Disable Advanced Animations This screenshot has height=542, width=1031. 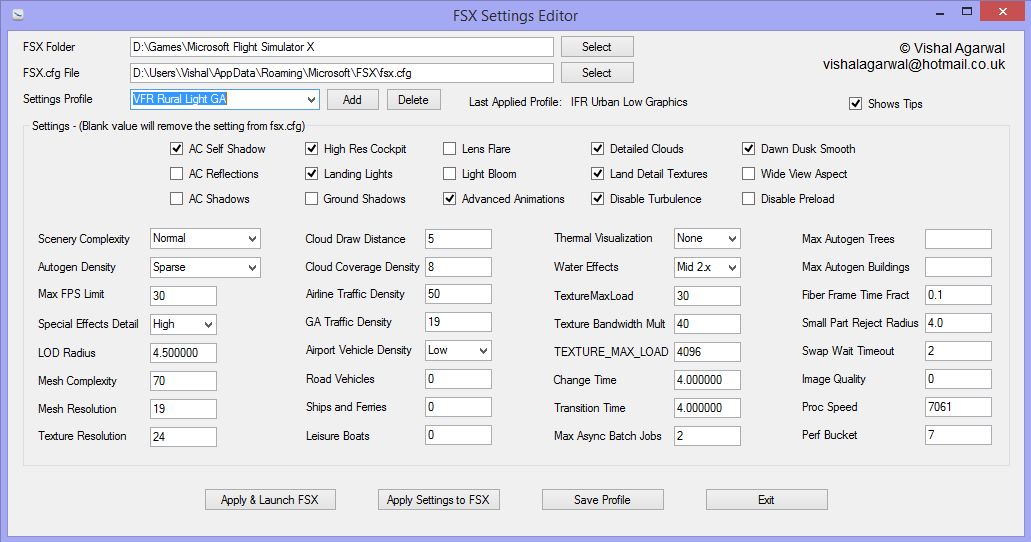(450, 199)
